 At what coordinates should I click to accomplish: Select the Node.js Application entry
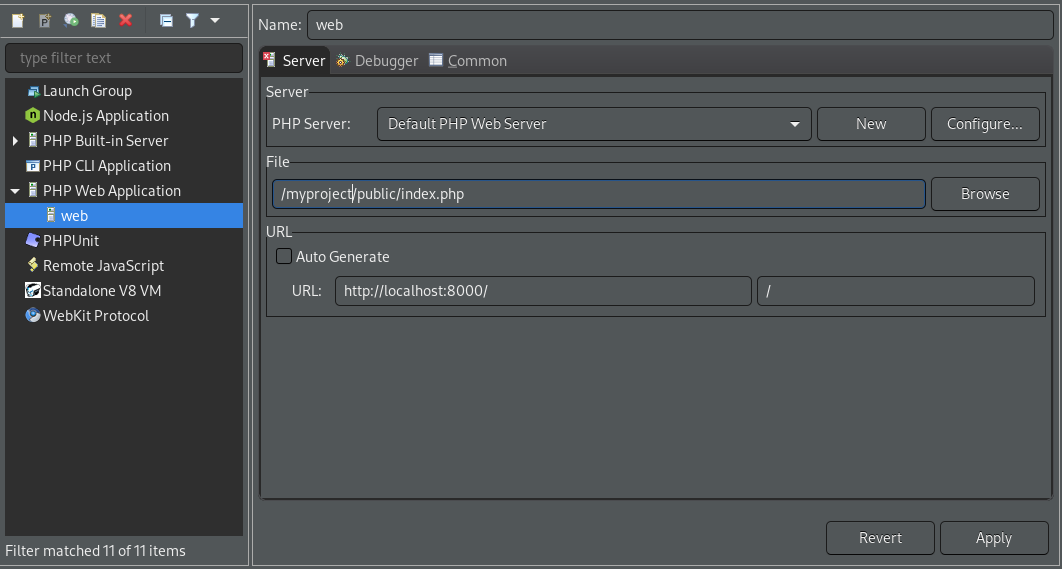105,116
